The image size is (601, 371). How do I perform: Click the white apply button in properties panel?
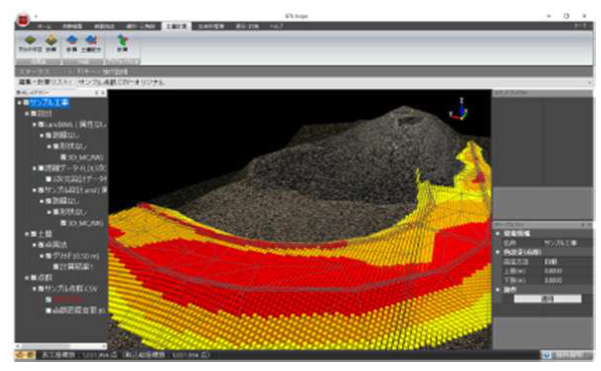pos(547,299)
